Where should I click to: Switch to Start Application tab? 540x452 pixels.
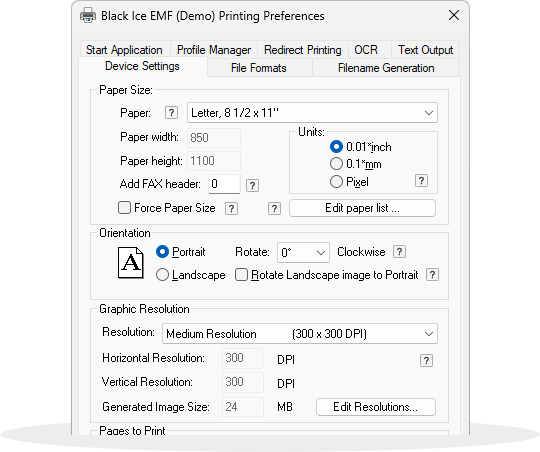[x=124, y=50]
